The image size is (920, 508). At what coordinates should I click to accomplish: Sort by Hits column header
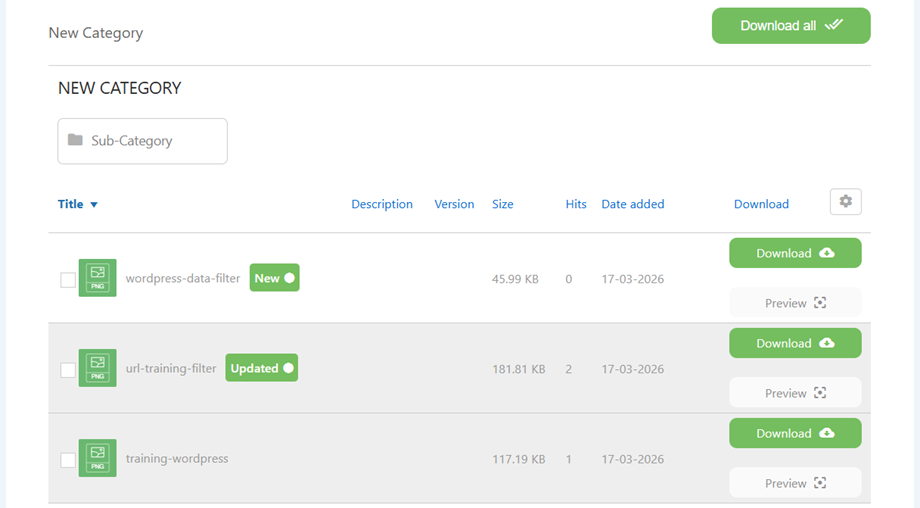pos(575,204)
